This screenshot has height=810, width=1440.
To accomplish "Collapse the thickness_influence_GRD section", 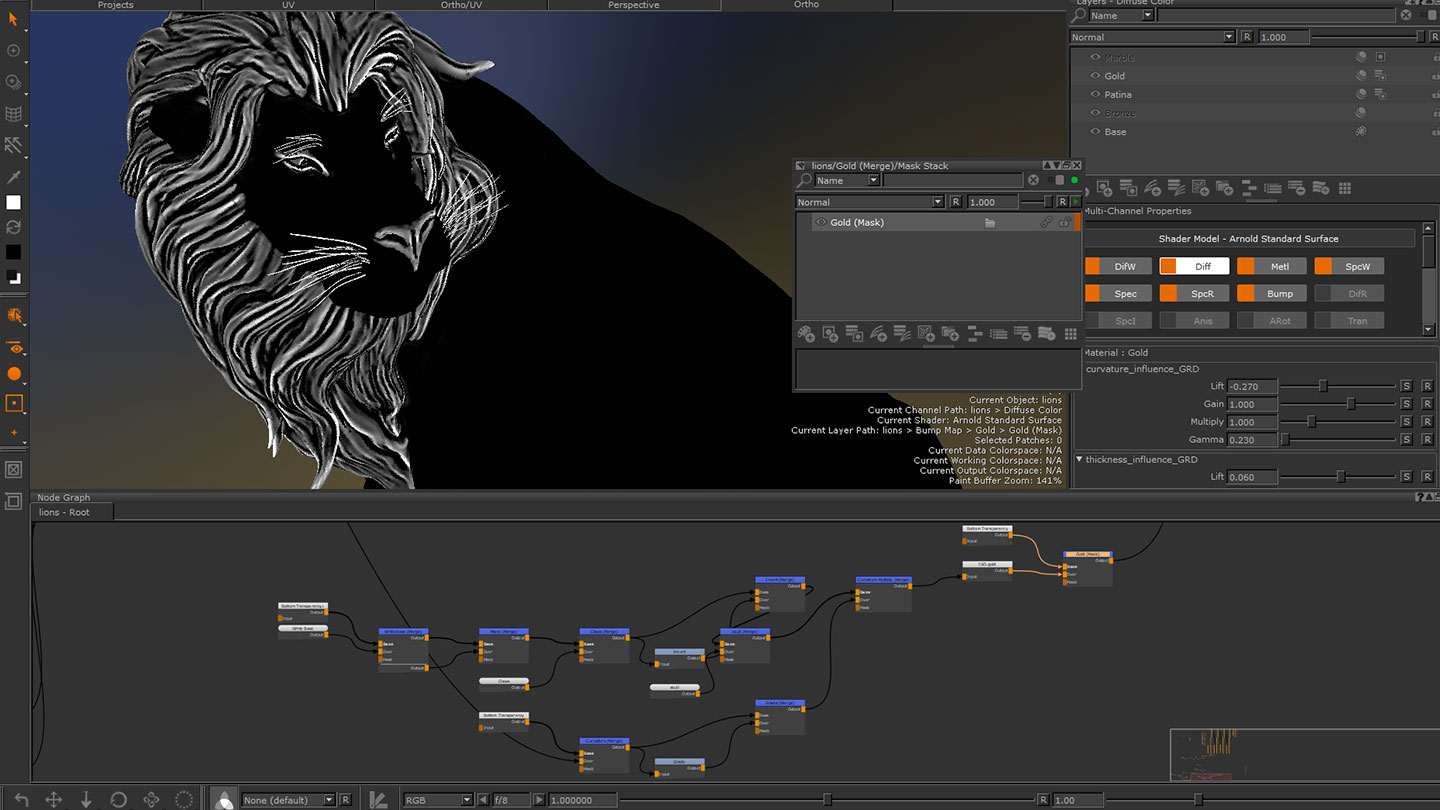I will click(x=1079, y=460).
